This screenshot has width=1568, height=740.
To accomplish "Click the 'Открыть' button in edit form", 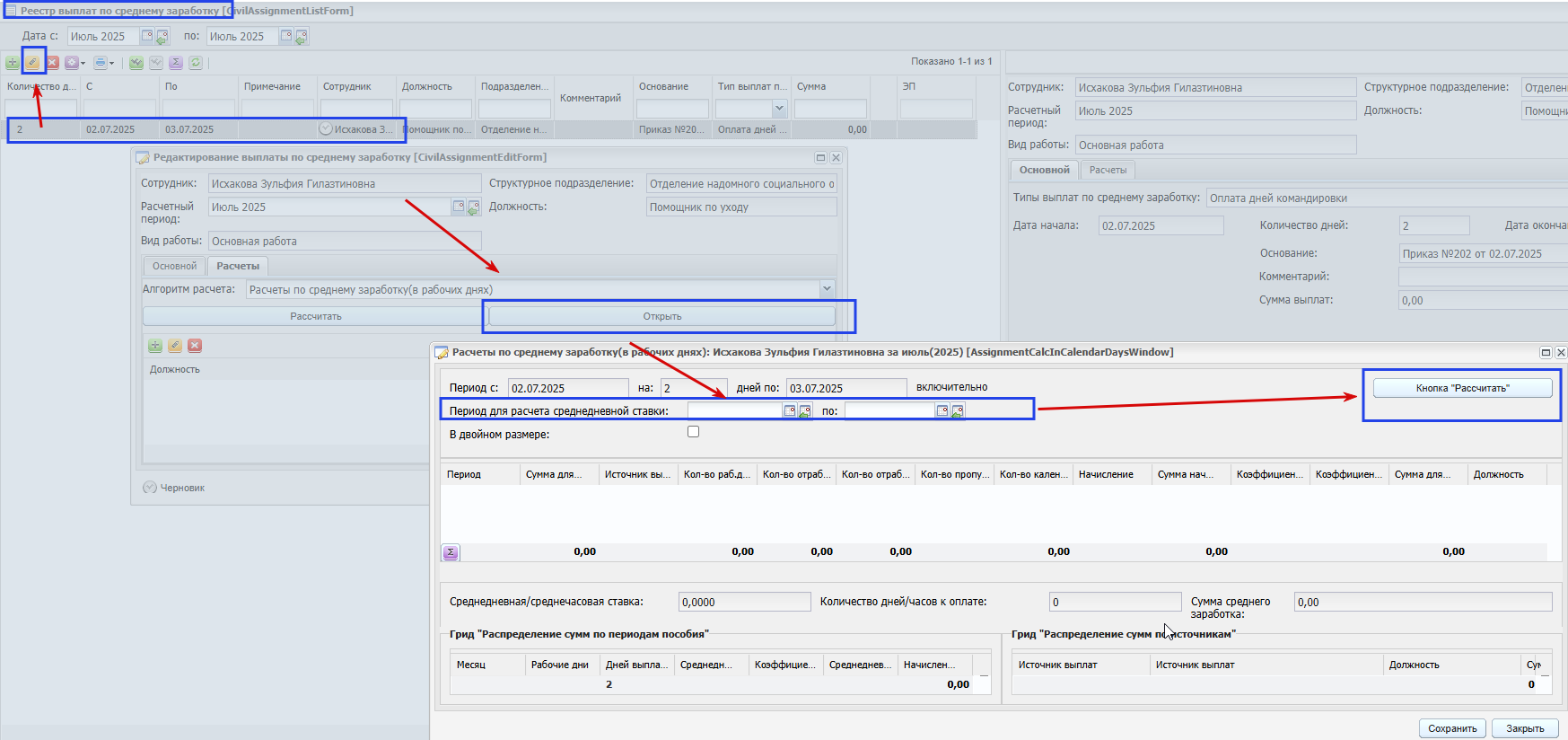I will coord(662,316).
